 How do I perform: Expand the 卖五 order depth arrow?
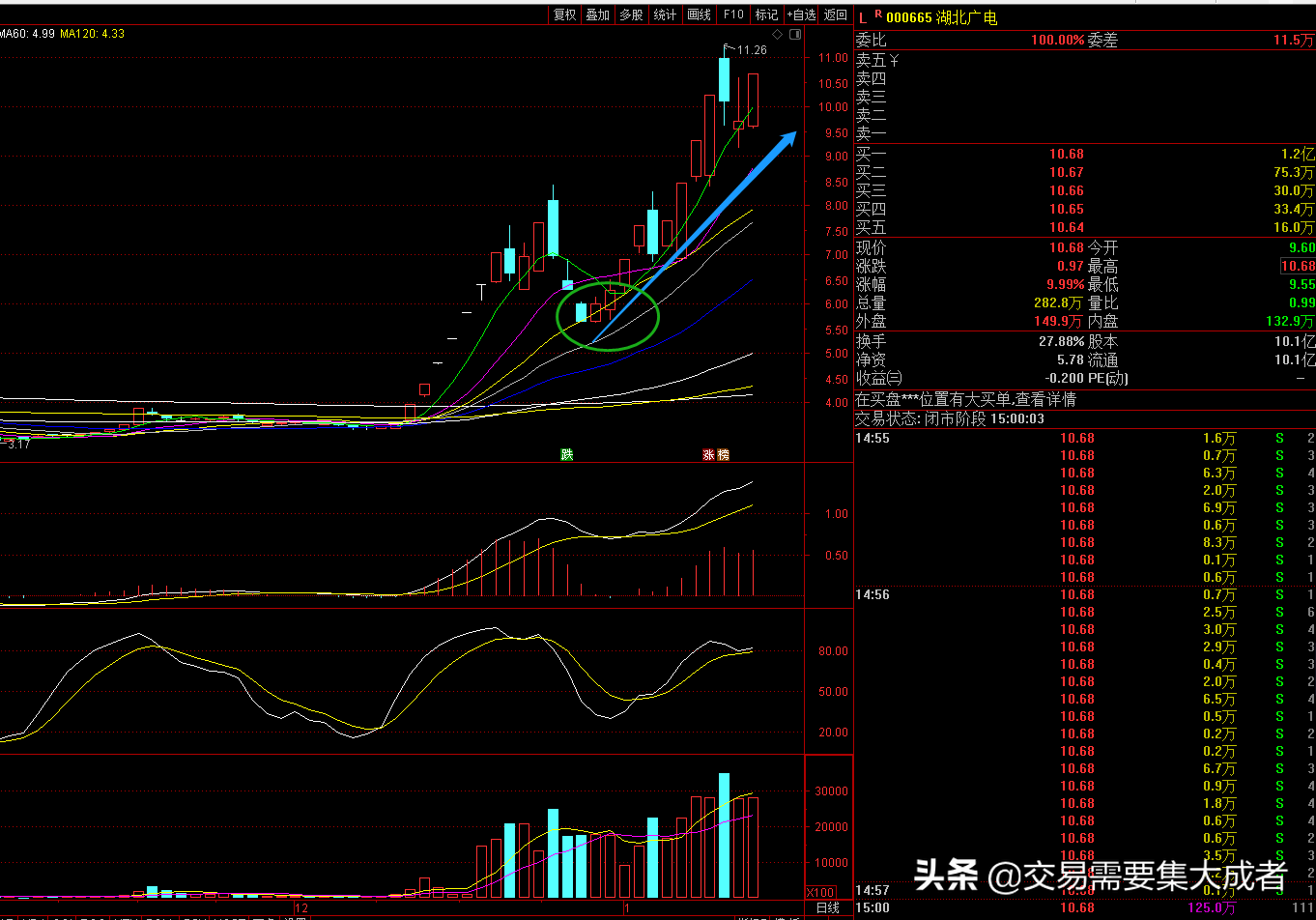[x=894, y=60]
